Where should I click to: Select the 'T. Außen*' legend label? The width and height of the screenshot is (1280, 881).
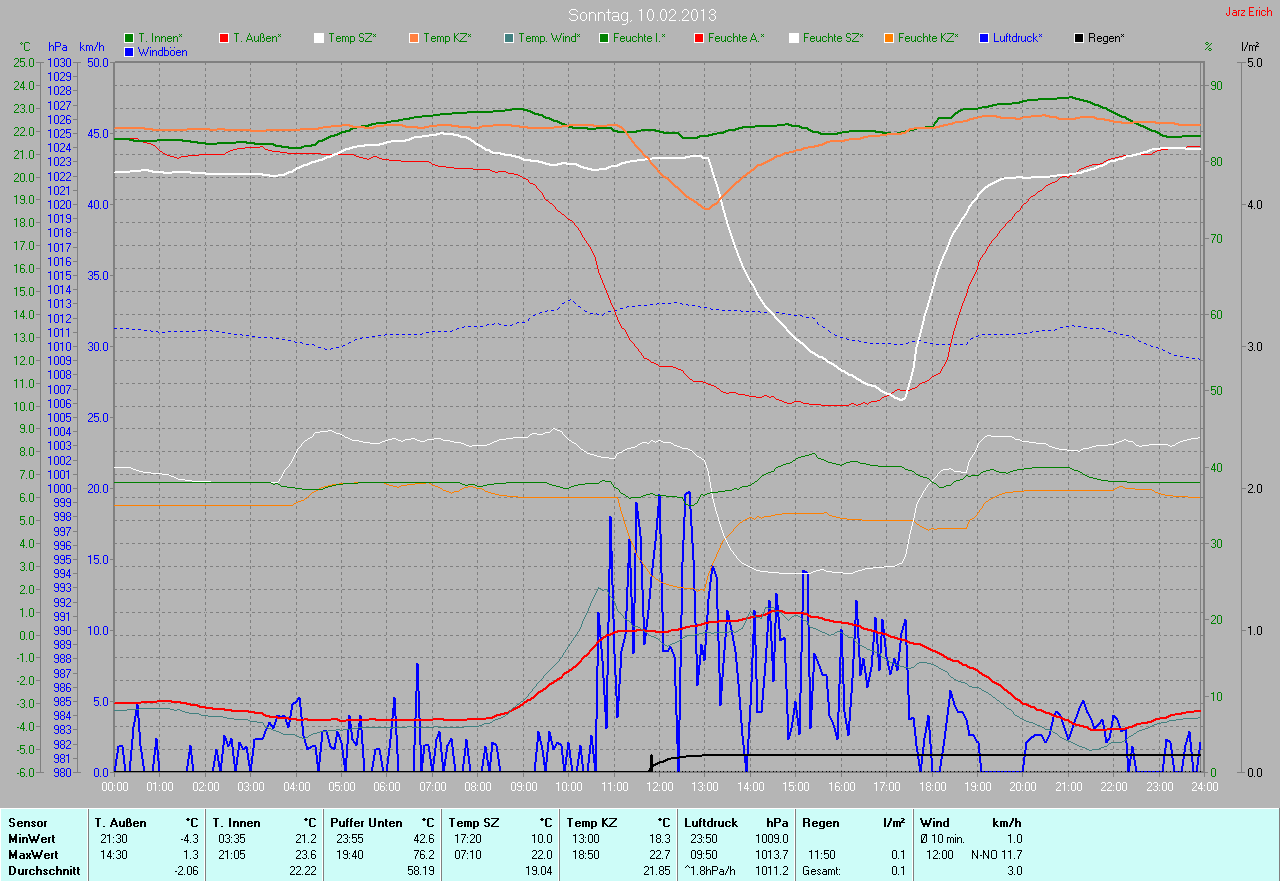(257, 38)
